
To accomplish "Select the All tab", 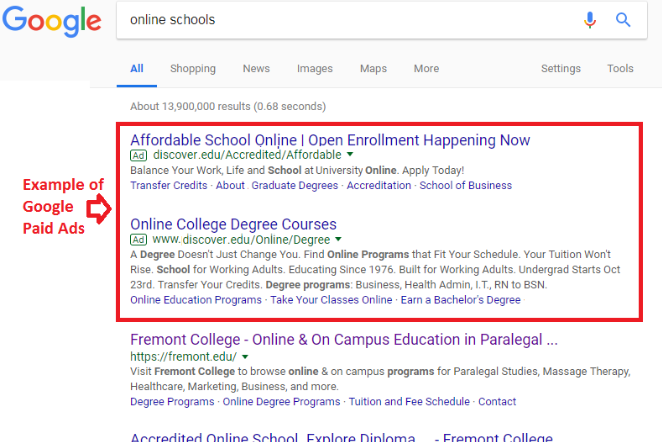I will pyautogui.click(x=137, y=68).
